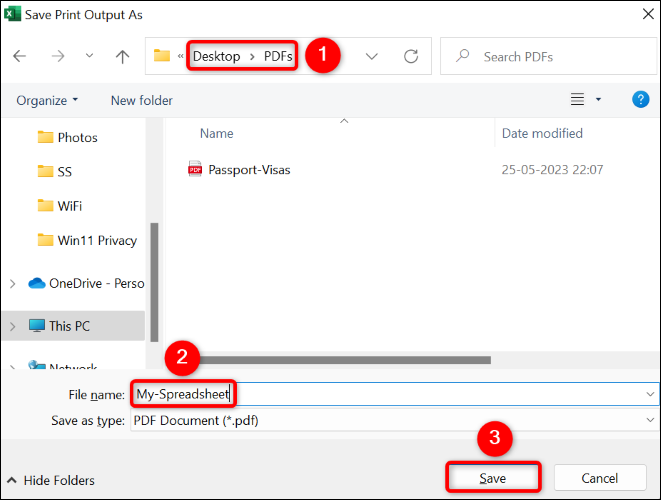Click the Cancel button
The height and width of the screenshot is (500, 661).
(599, 478)
